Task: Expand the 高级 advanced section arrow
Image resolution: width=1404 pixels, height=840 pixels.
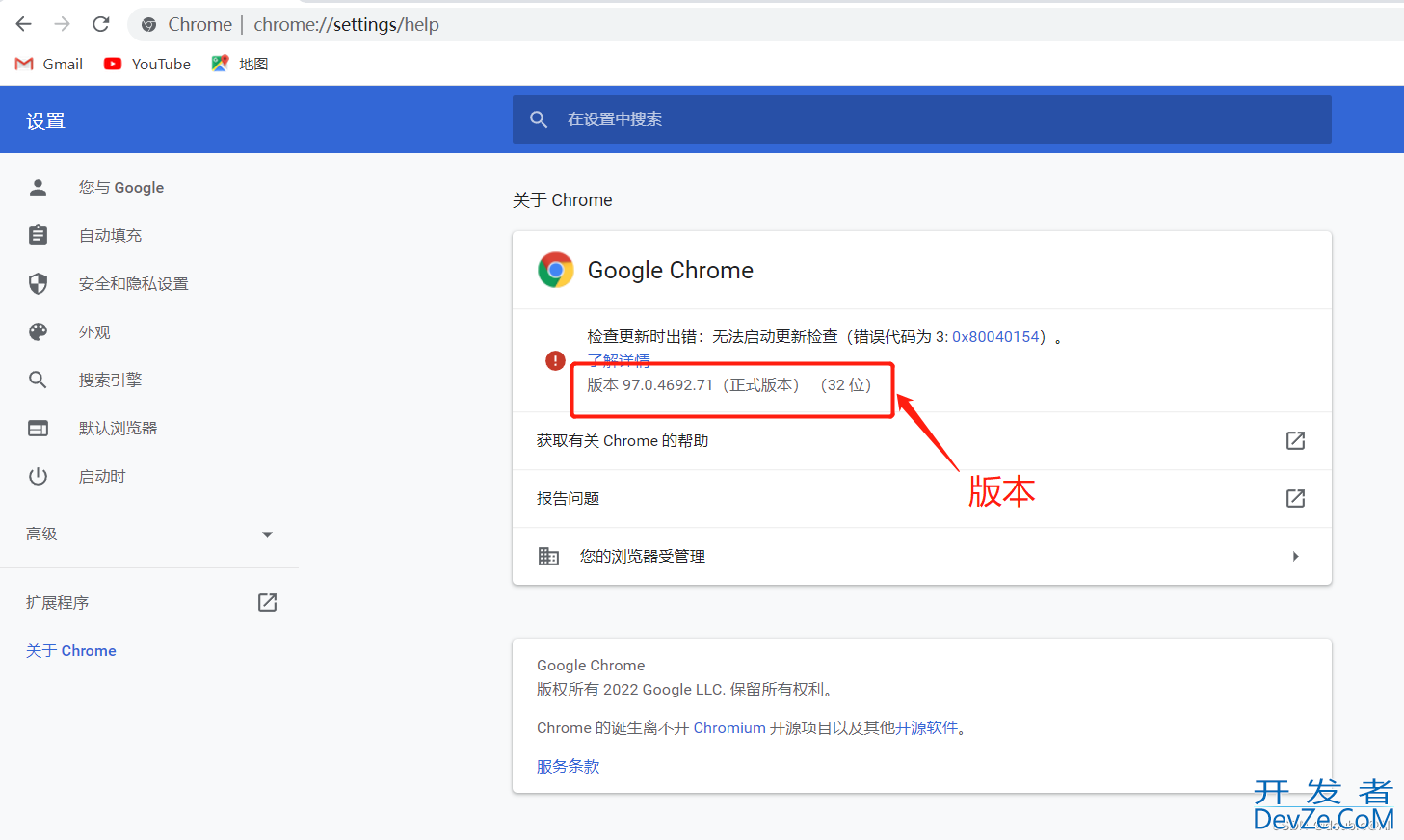Action: (x=268, y=535)
